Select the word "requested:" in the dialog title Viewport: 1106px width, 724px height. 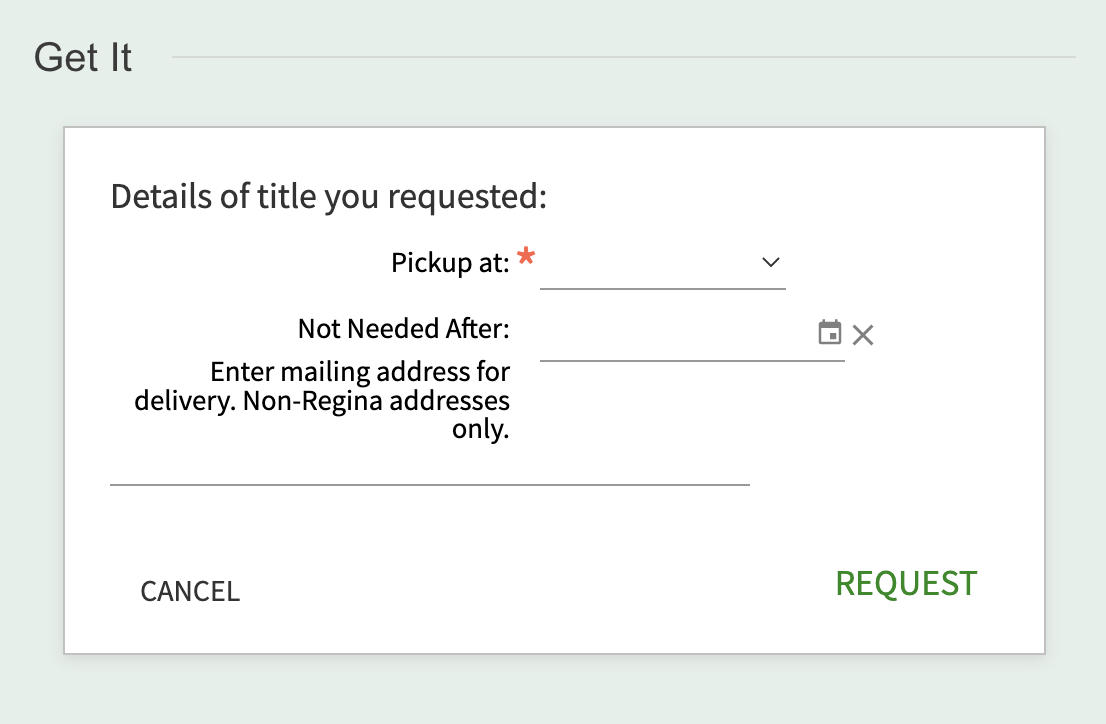[467, 197]
